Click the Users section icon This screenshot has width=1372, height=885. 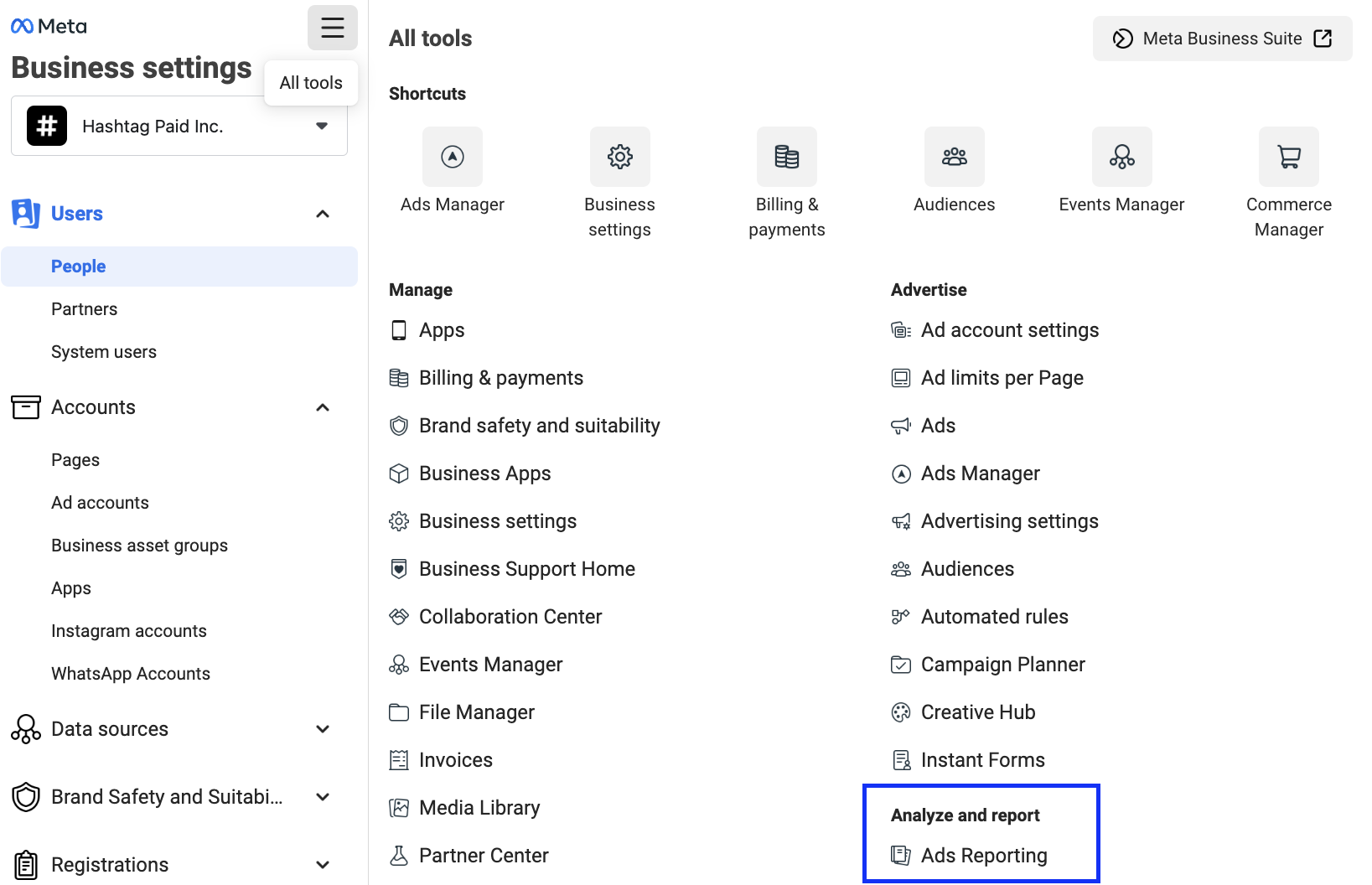click(x=26, y=214)
